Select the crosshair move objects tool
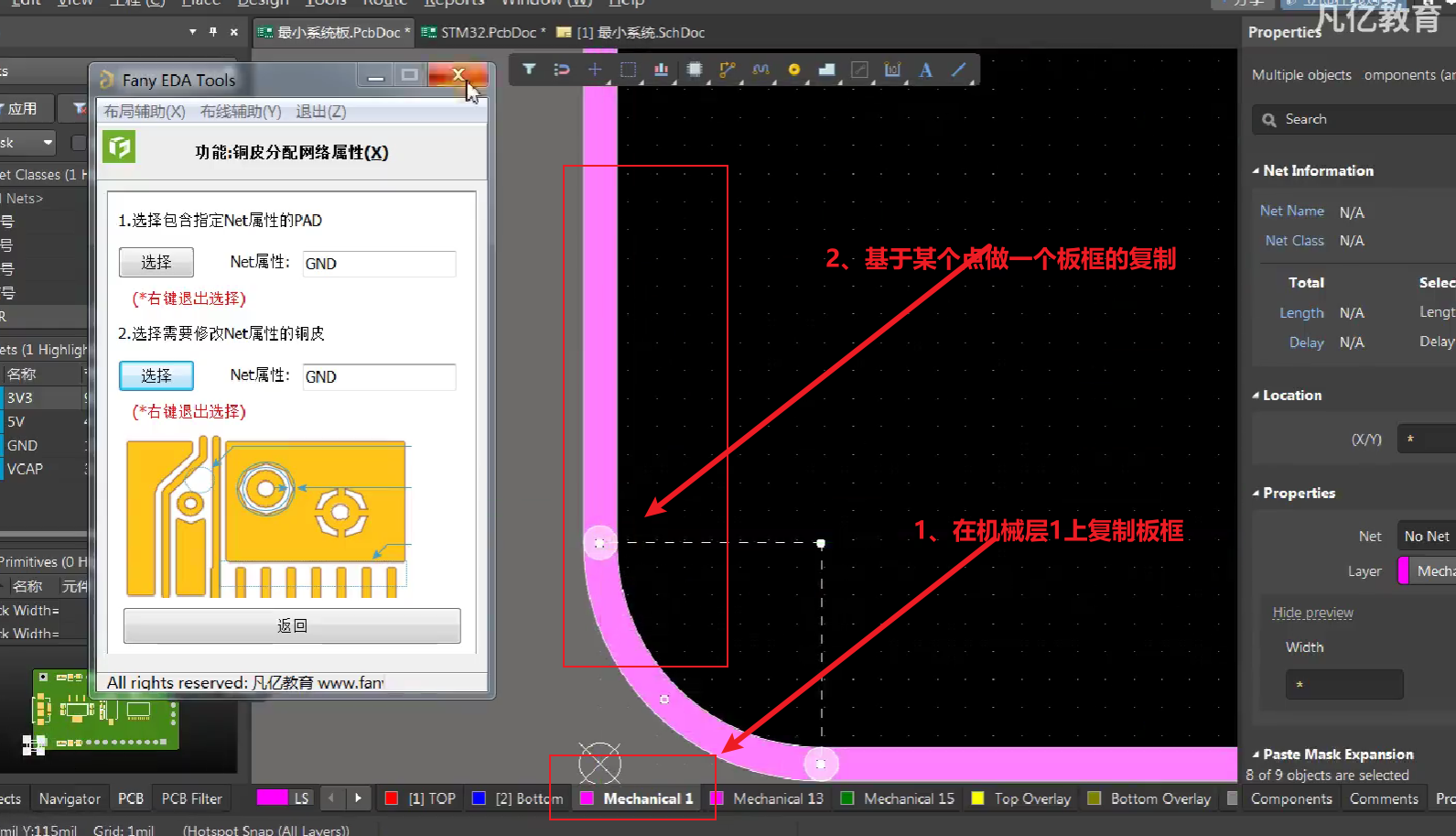 (x=595, y=70)
